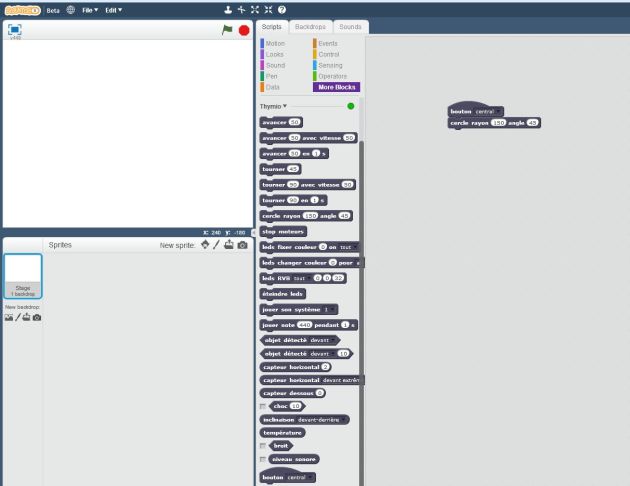Check the bruit reporter checkbox
The image size is (630, 486).
263,446
